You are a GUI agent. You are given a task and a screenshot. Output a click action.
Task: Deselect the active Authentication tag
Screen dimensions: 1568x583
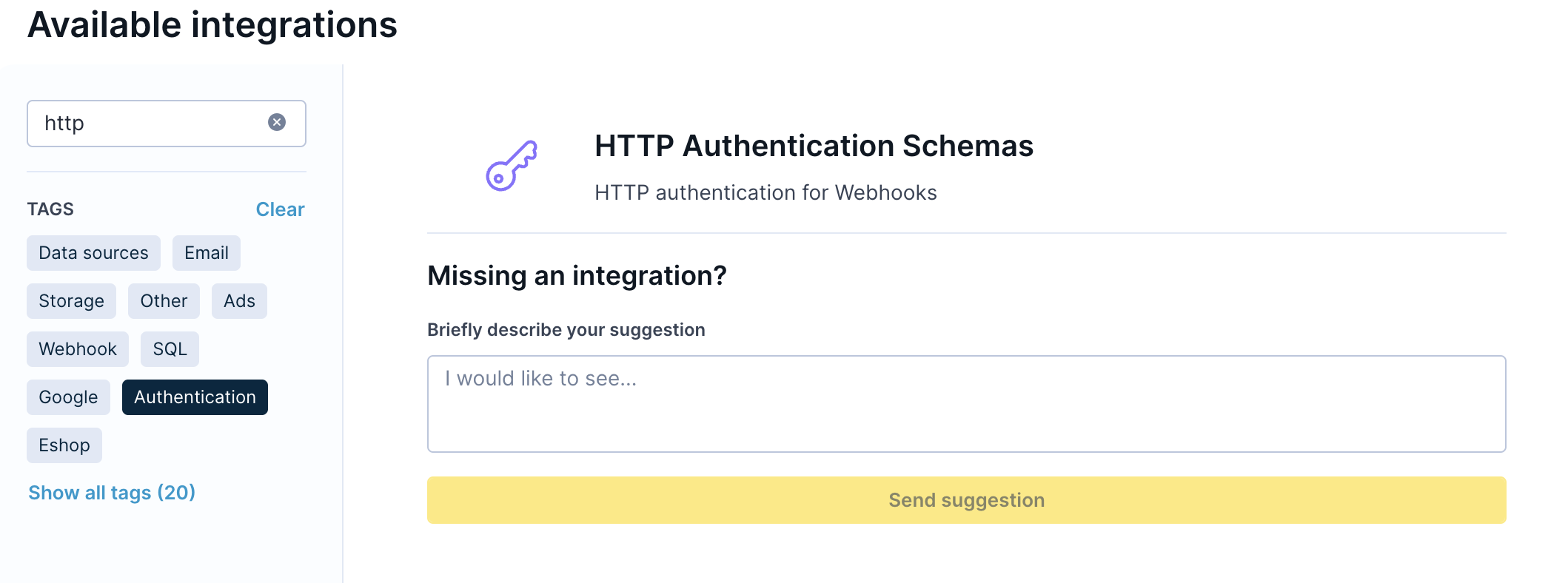[195, 397]
